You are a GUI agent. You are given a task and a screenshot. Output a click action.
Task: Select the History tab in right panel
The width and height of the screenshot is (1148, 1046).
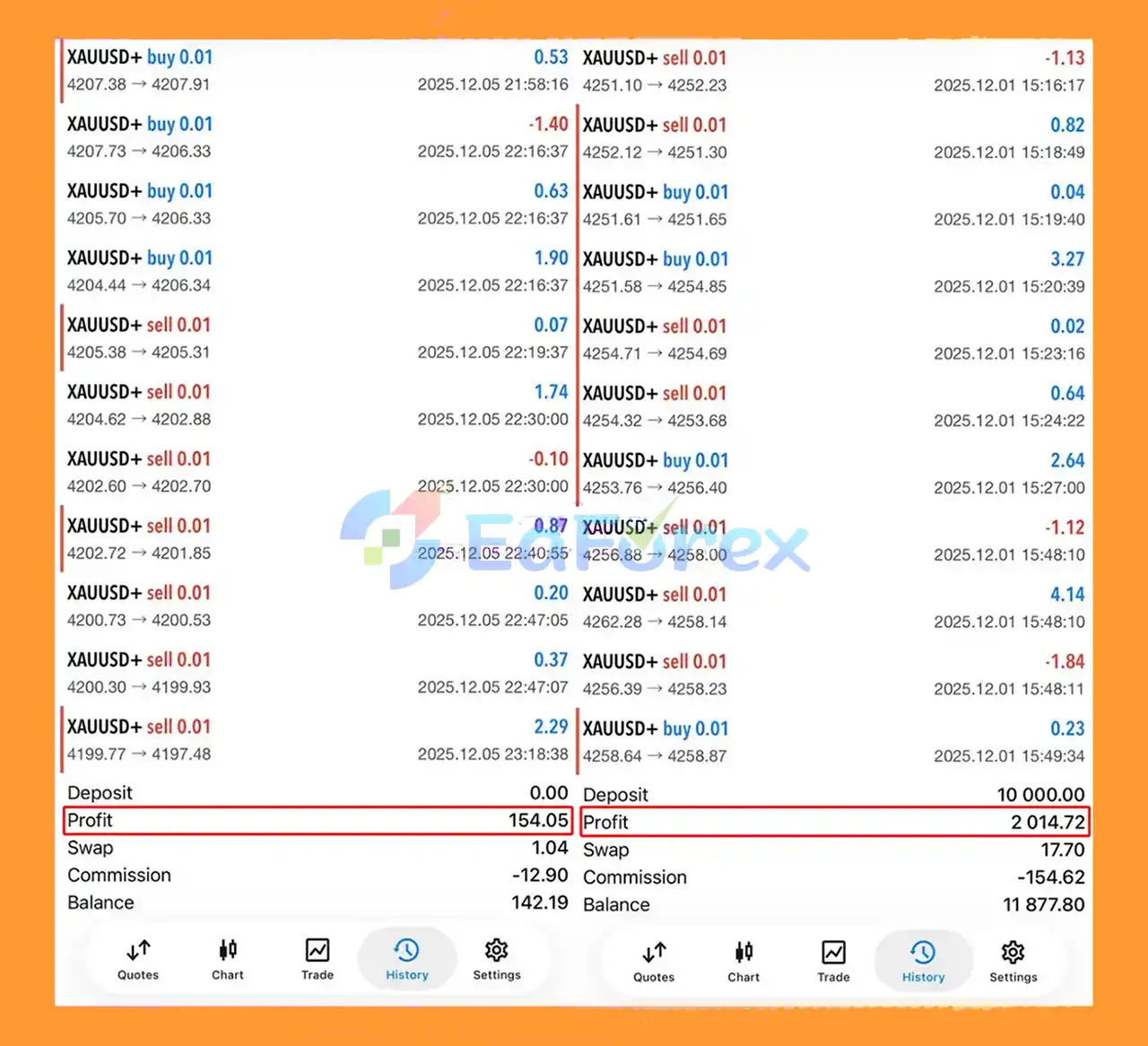pos(923,962)
